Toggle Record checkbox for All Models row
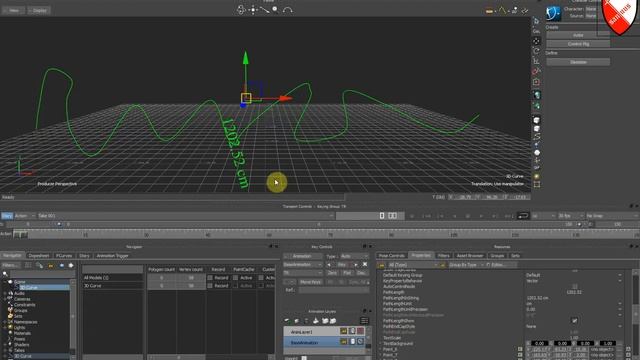 pos(210,278)
